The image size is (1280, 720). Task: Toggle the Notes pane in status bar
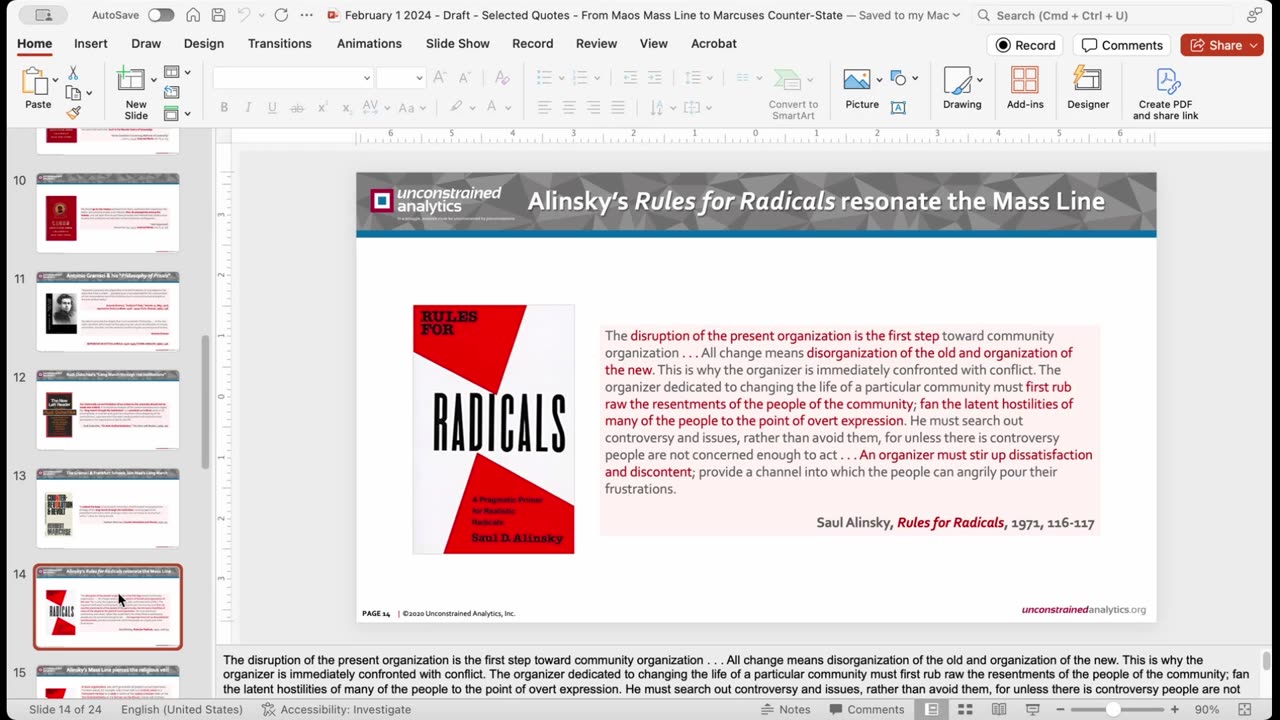pos(784,709)
